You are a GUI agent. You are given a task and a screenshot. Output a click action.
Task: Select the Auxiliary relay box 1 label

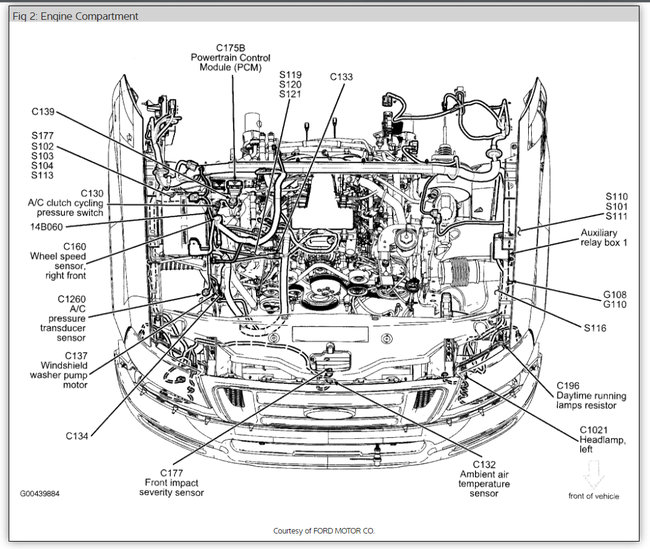pyautogui.click(x=604, y=238)
